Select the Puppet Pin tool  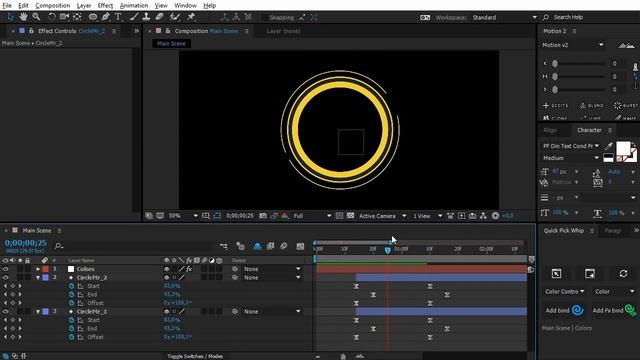(x=191, y=17)
